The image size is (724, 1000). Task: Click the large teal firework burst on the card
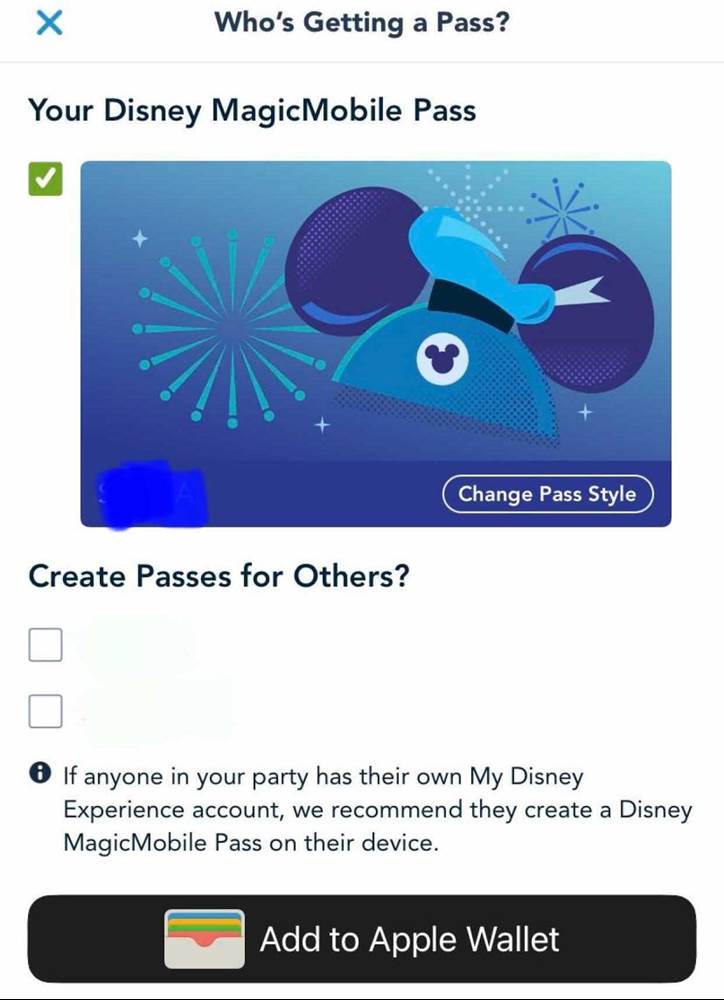(230, 328)
